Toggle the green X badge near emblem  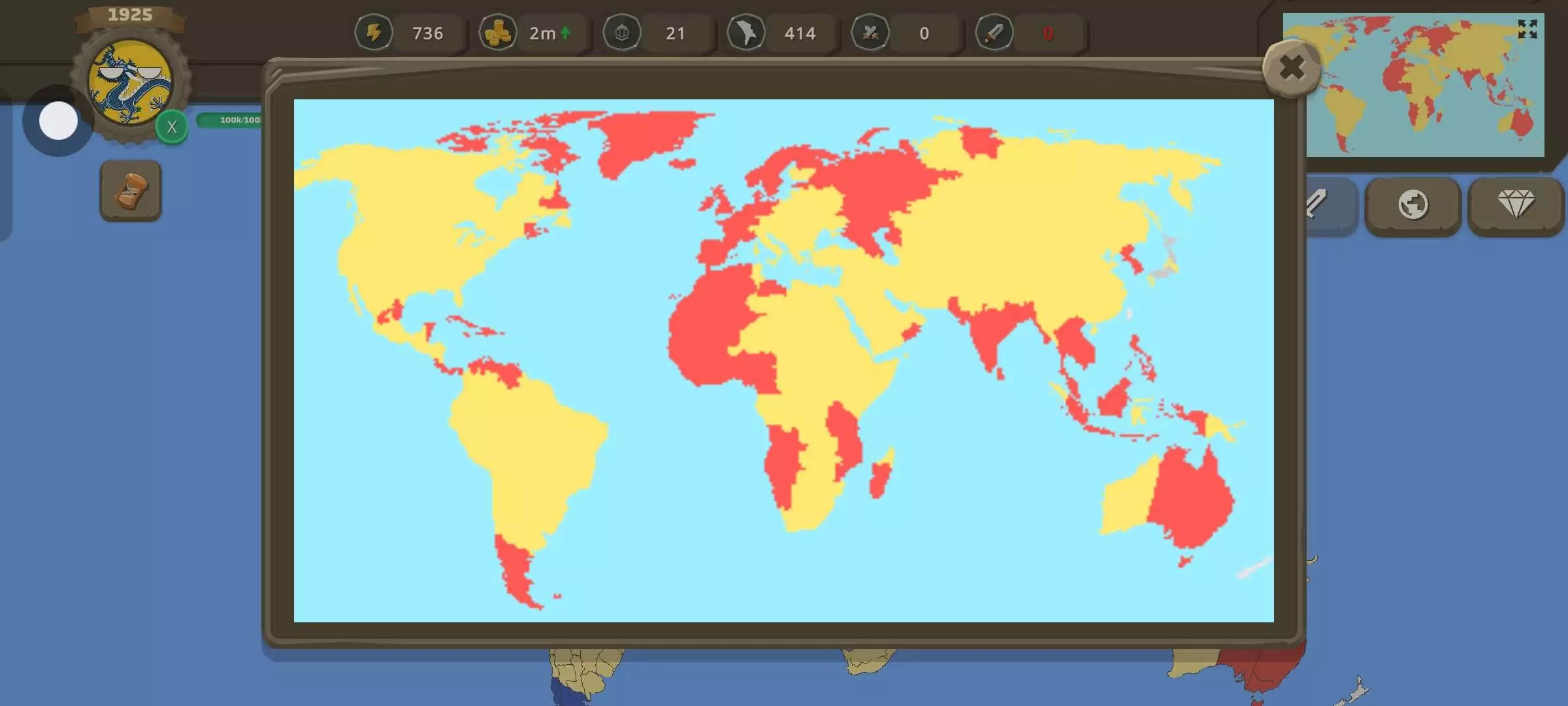tap(172, 127)
